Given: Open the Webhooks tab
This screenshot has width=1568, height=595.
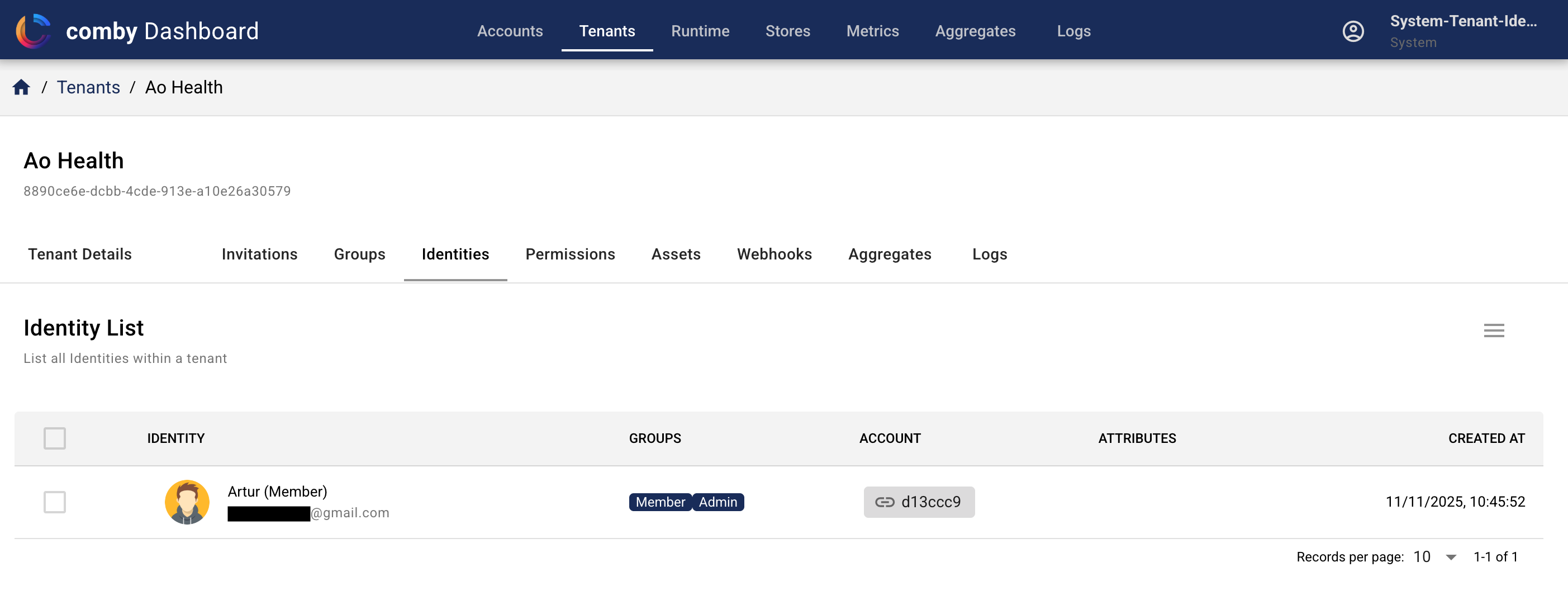Looking at the screenshot, I should (775, 254).
